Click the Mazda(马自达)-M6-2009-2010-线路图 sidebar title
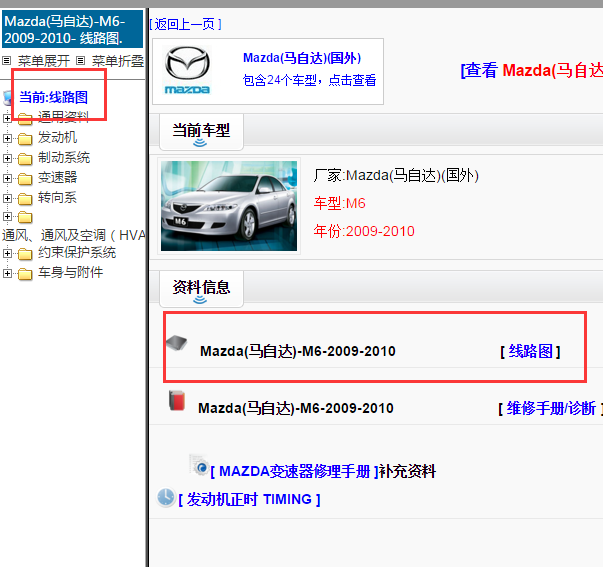This screenshot has width=603, height=567. (72, 29)
